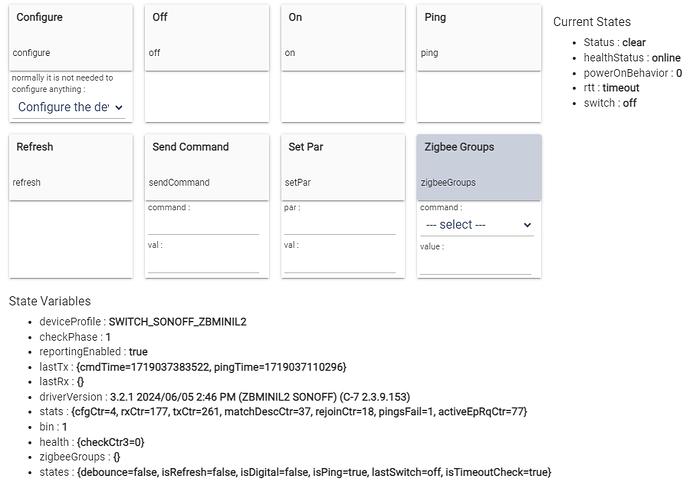Screen dimensions: 690x484
Task: Click the healthStatus online state entry
Action: click(x=632, y=58)
